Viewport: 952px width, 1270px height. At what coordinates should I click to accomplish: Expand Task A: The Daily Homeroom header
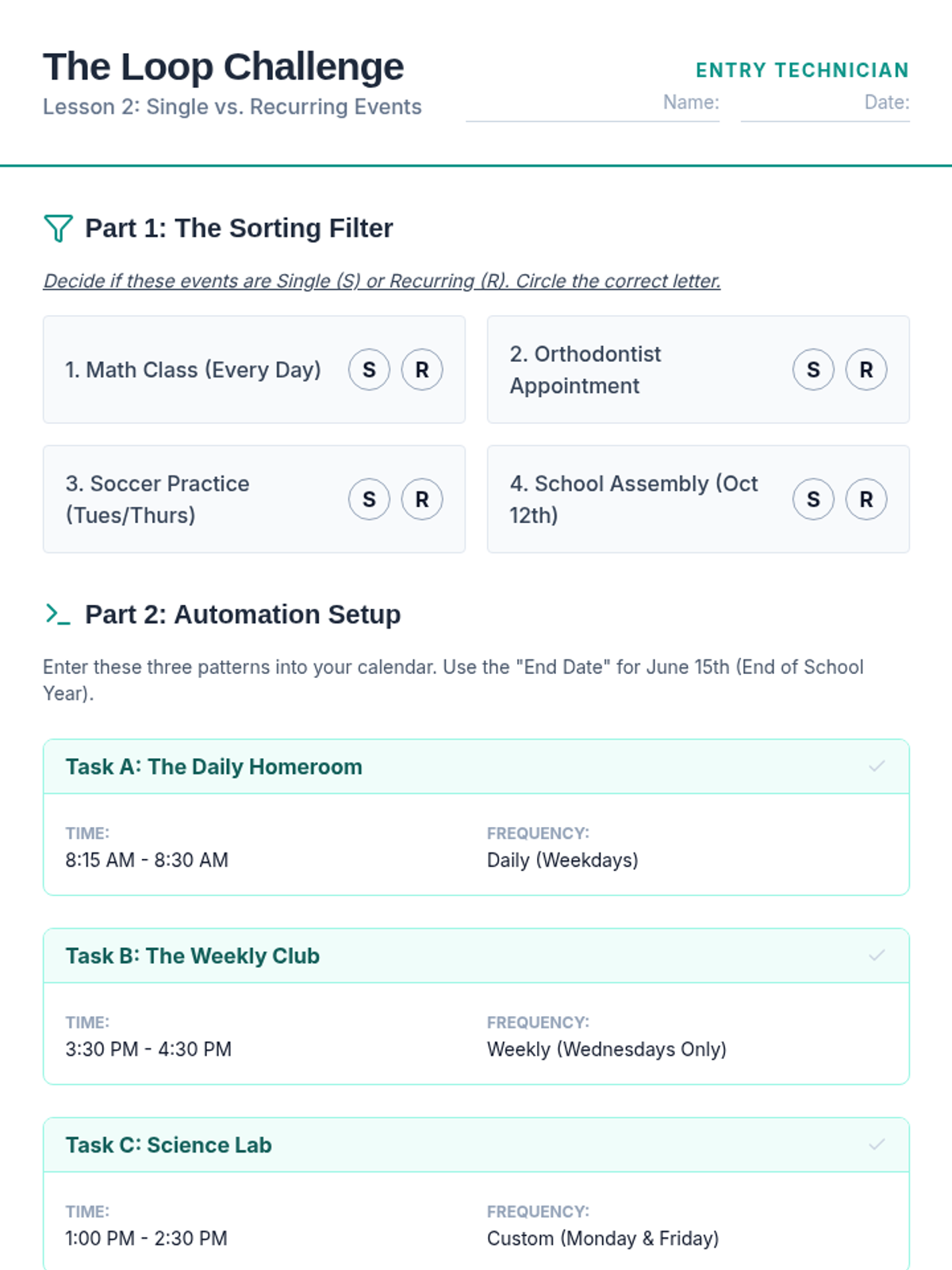click(214, 767)
